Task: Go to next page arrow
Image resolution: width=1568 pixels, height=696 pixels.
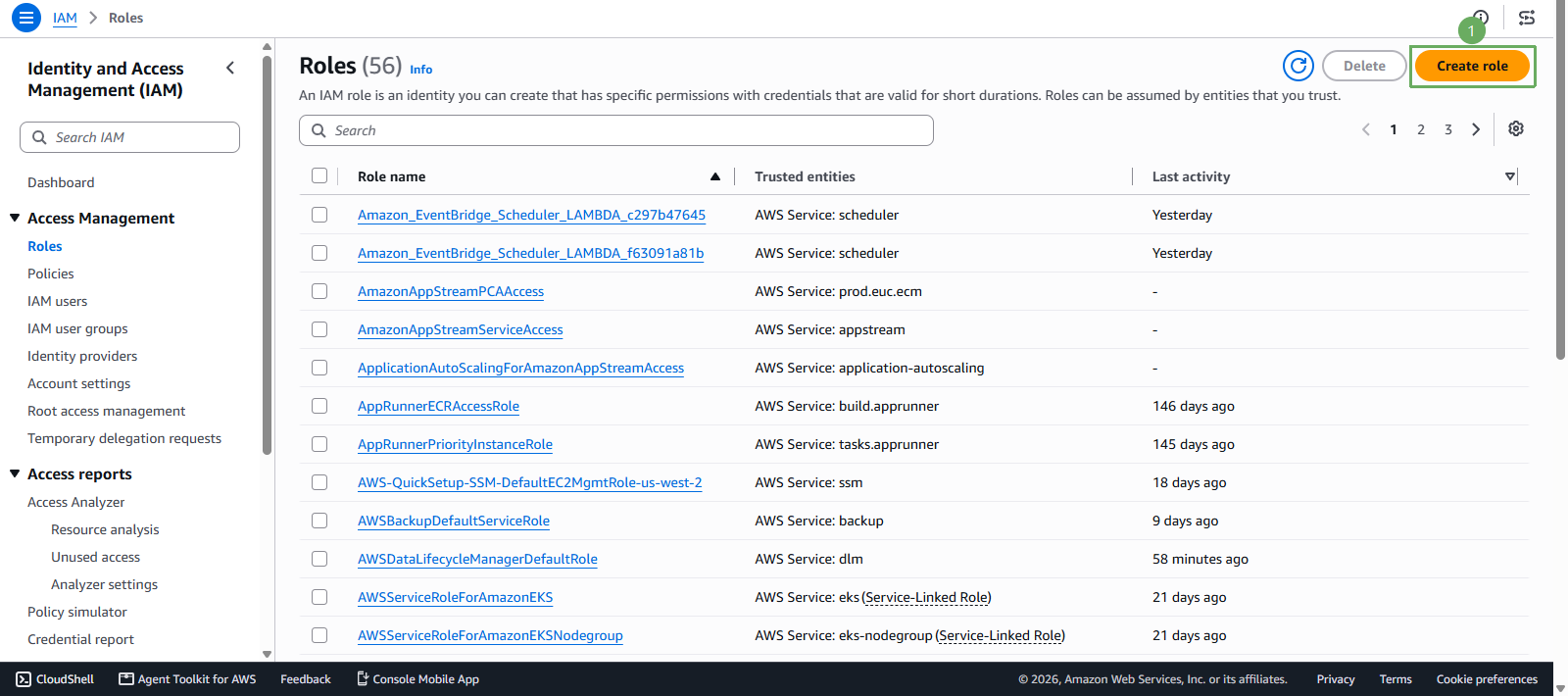Action: (x=1476, y=129)
